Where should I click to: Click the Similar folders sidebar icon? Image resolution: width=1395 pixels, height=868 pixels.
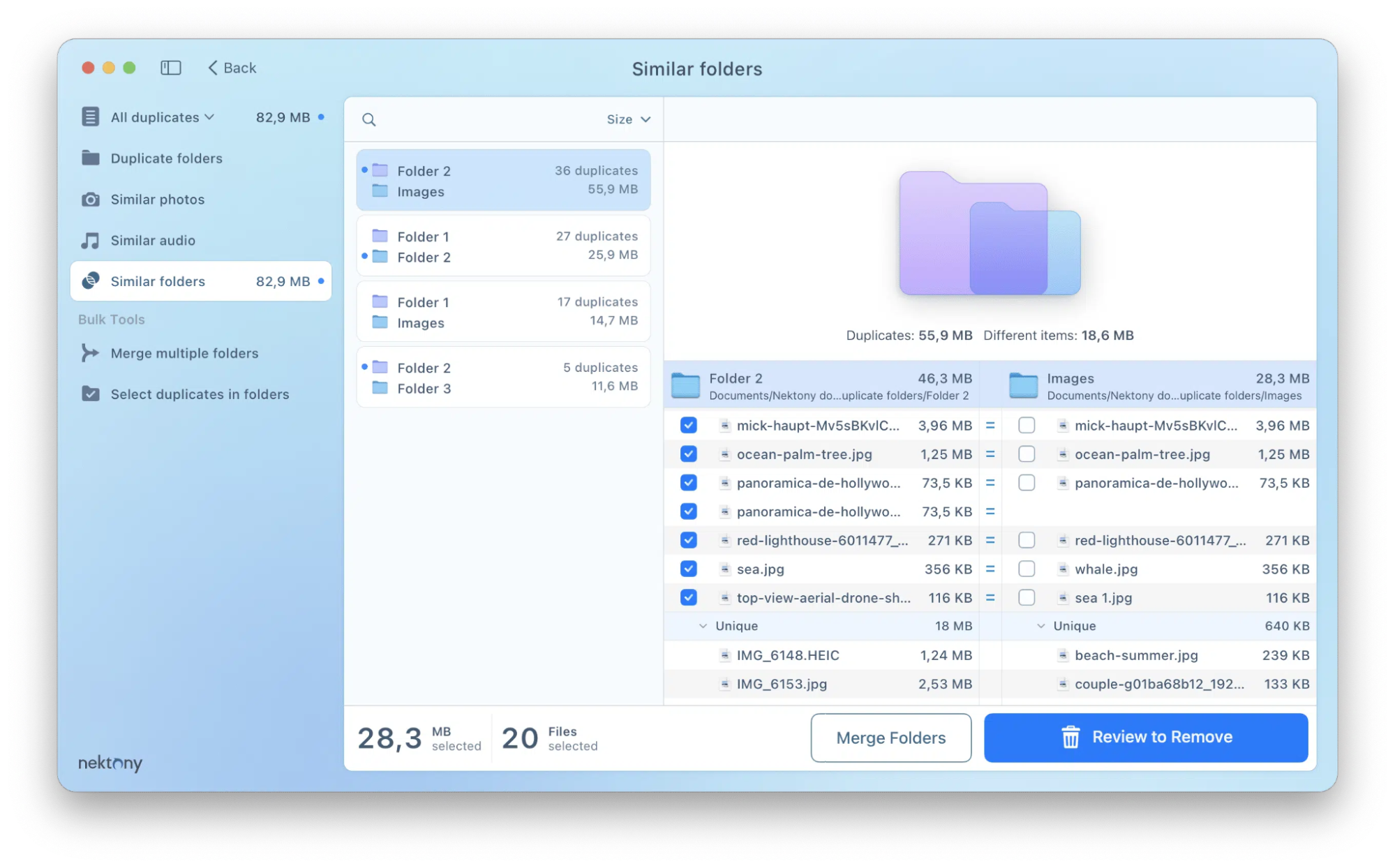pos(91,281)
